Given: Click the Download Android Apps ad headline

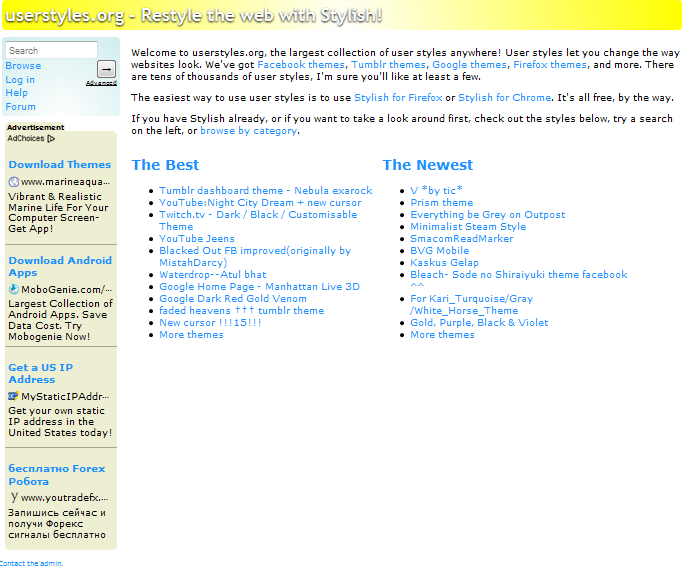Looking at the screenshot, I should coord(60,267).
